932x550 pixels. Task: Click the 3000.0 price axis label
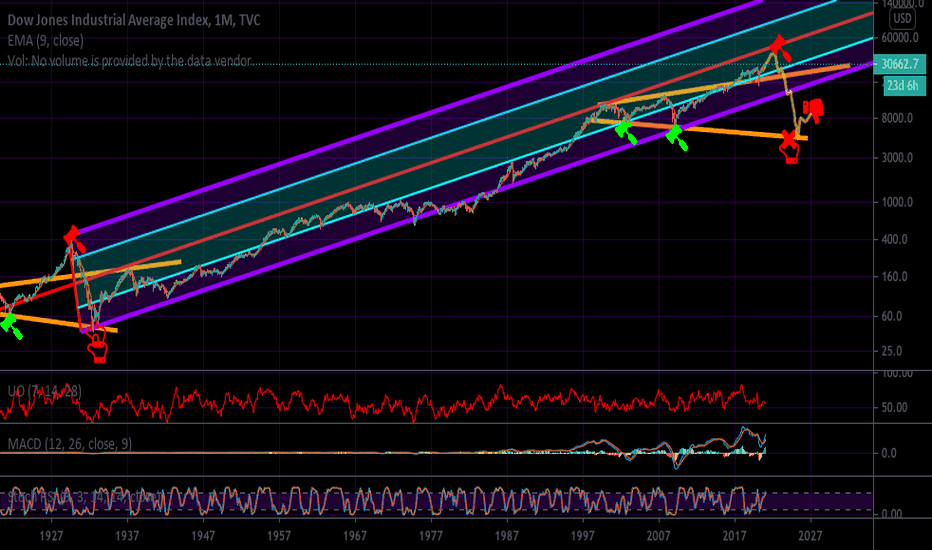(x=898, y=158)
